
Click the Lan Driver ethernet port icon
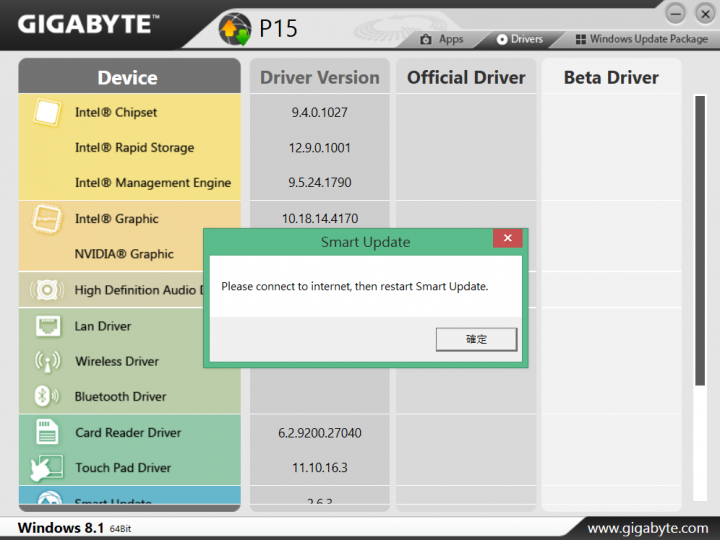pos(48,326)
